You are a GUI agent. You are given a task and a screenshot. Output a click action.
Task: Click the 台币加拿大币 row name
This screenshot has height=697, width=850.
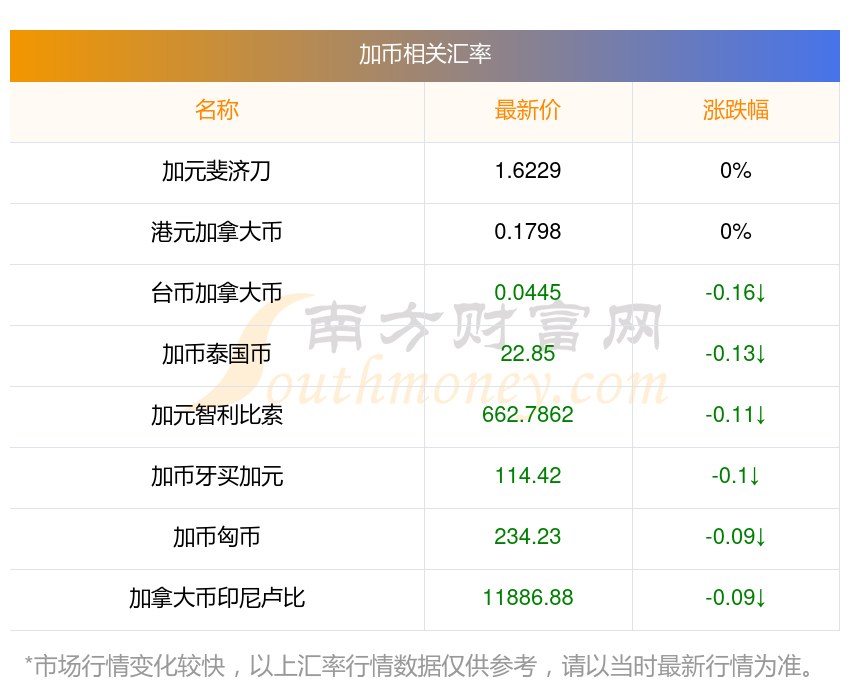click(217, 293)
